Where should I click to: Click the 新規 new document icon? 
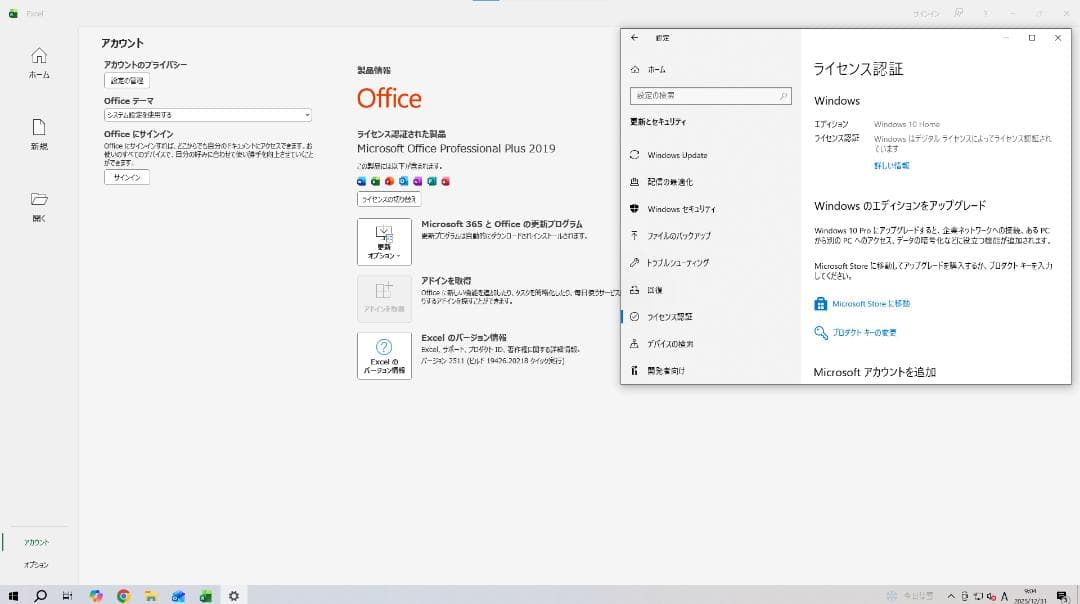coord(39,133)
